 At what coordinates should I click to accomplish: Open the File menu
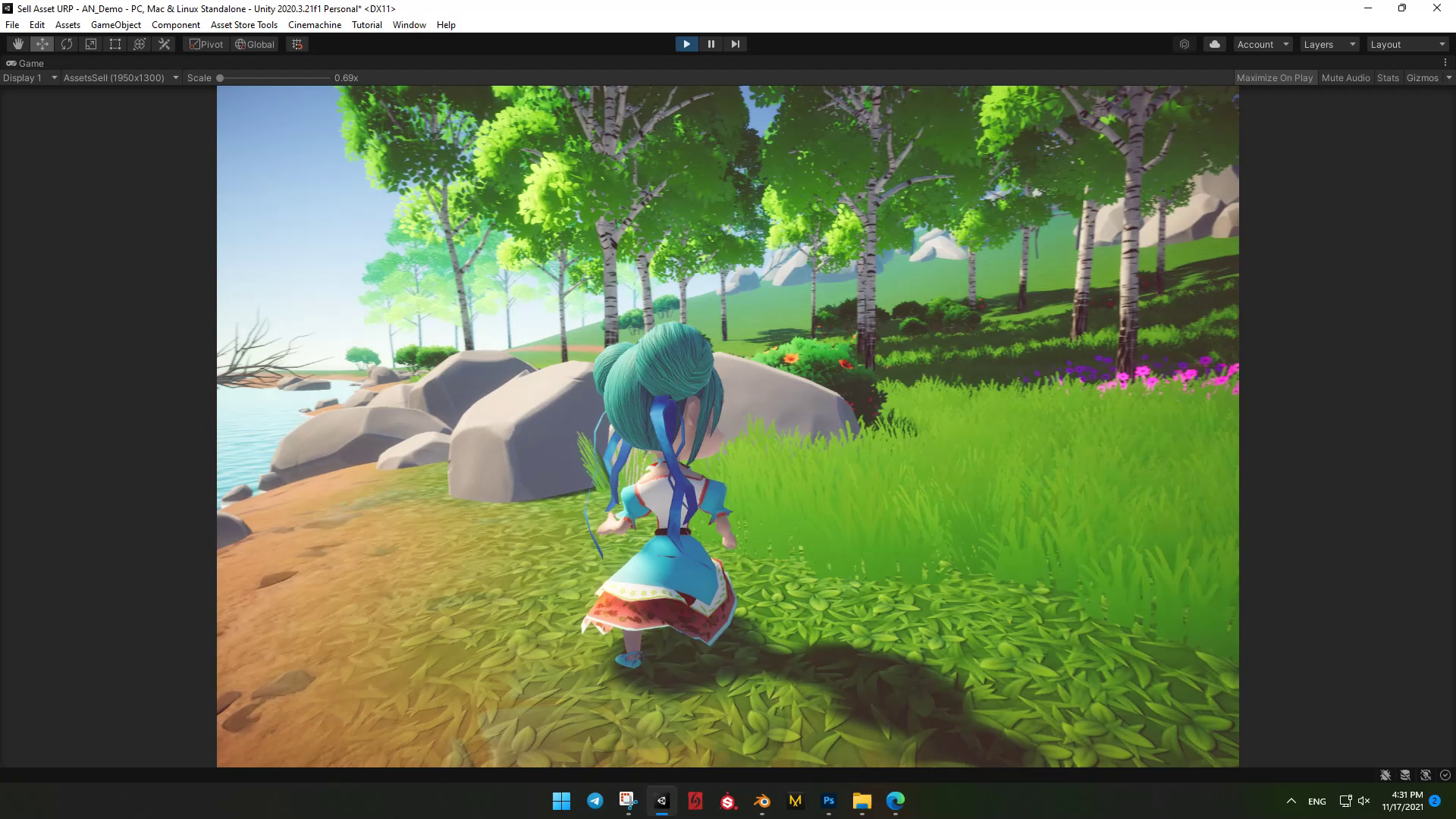[12, 24]
